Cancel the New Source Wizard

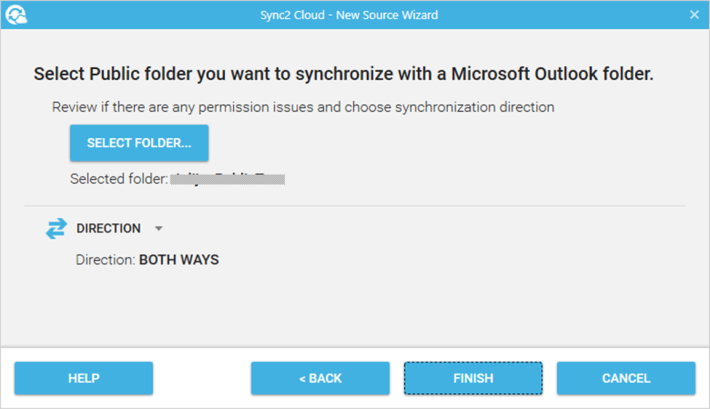[626, 378]
